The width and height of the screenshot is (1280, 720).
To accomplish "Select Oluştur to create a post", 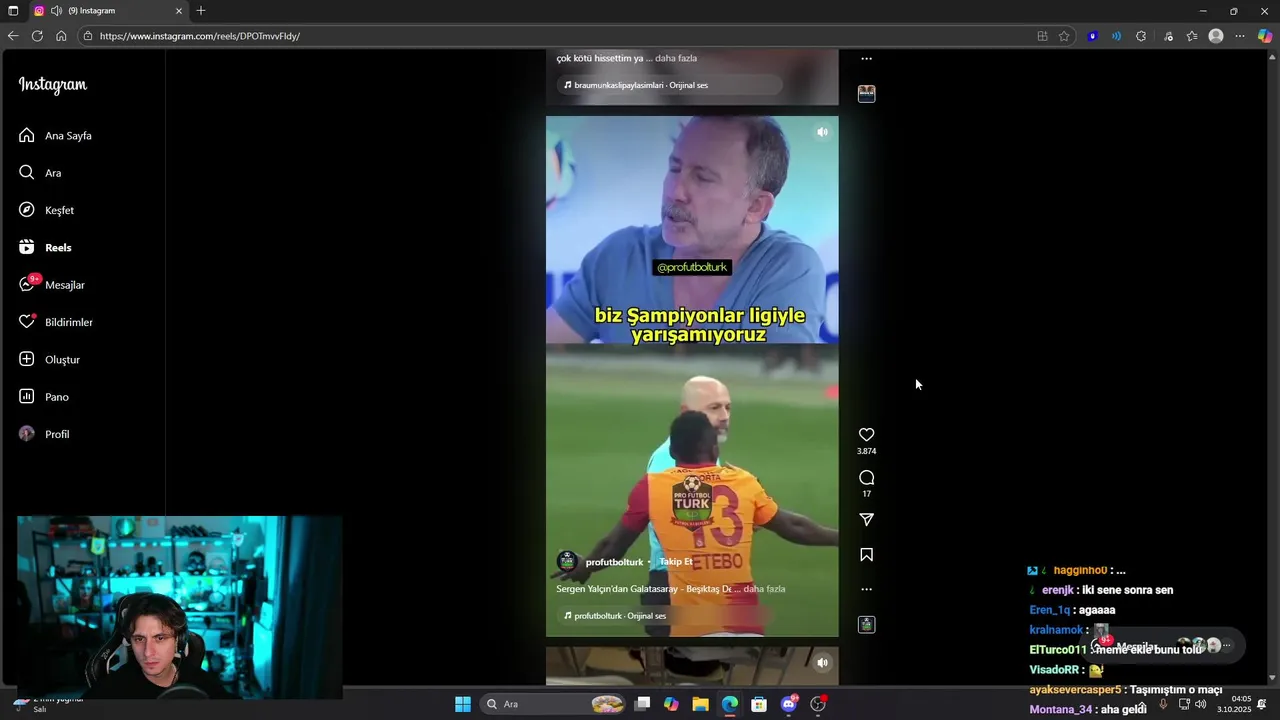I will pyautogui.click(x=49, y=359).
